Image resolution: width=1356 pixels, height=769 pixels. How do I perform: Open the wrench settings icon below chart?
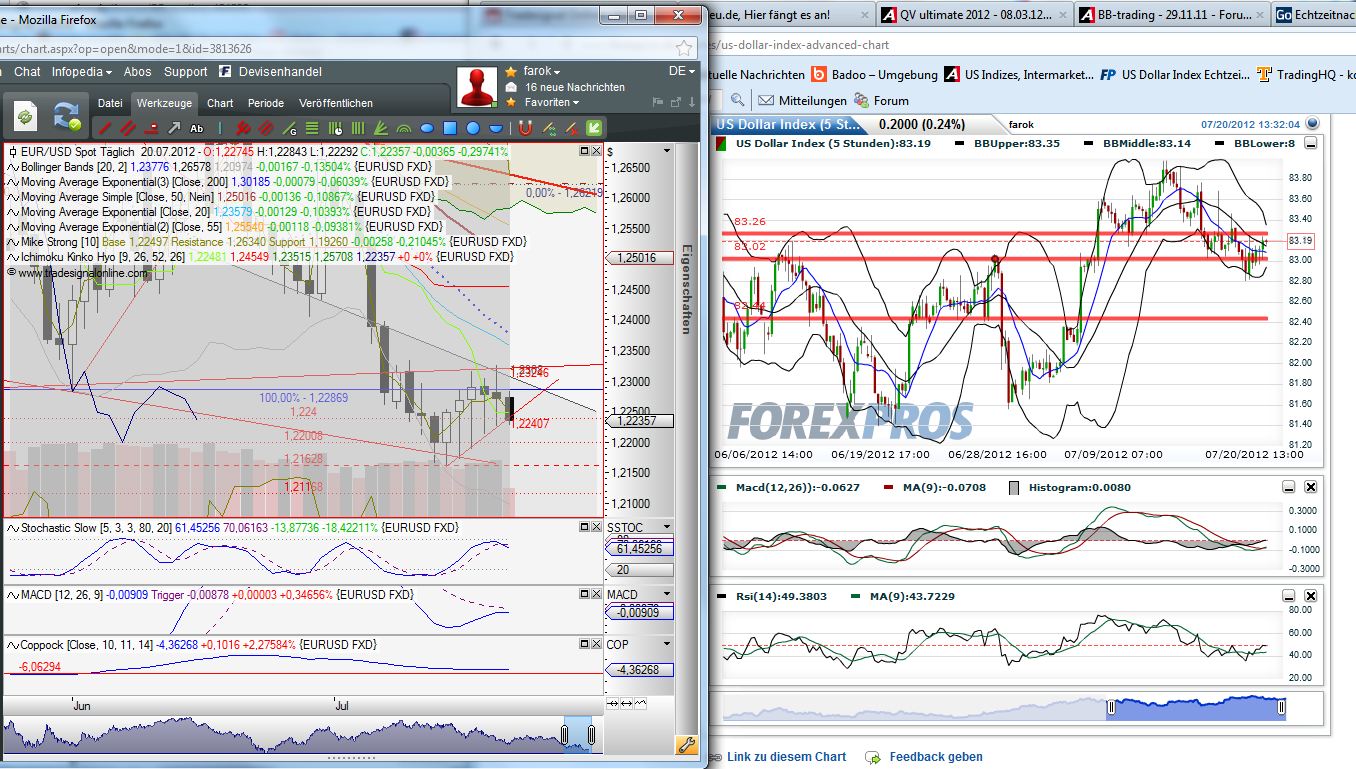click(x=686, y=744)
